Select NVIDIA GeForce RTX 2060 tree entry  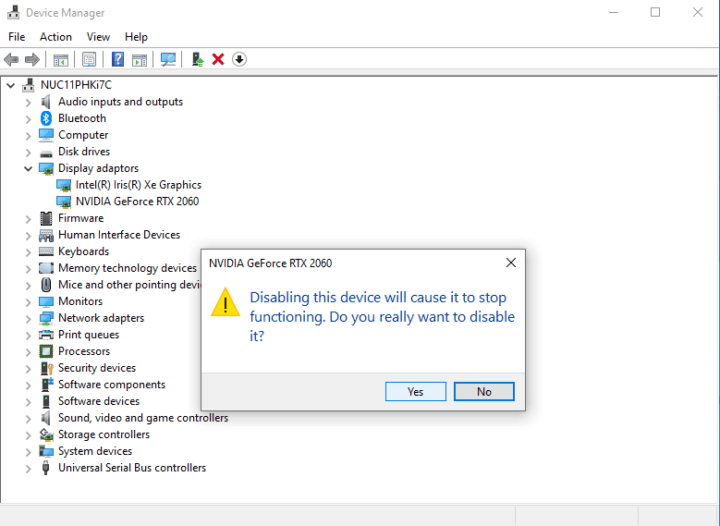[137, 201]
